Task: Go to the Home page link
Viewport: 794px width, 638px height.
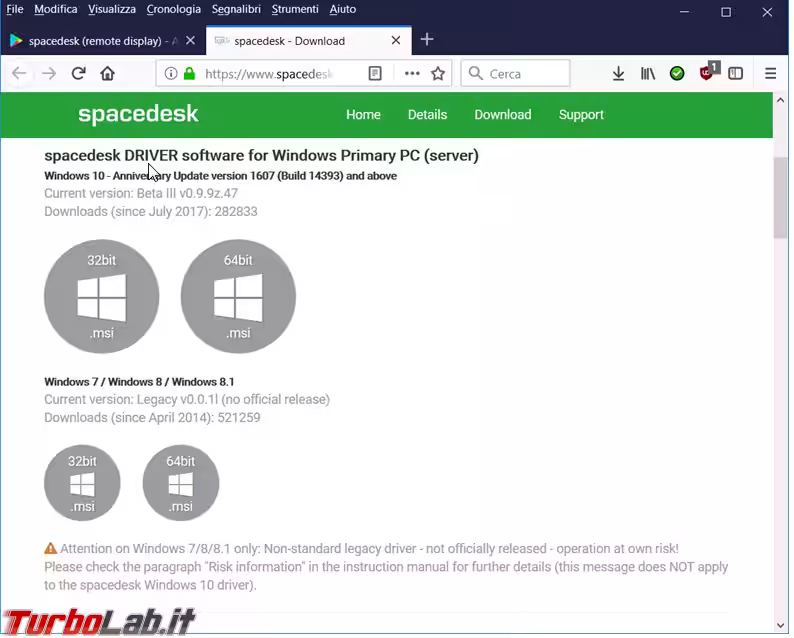Action: pos(364,115)
